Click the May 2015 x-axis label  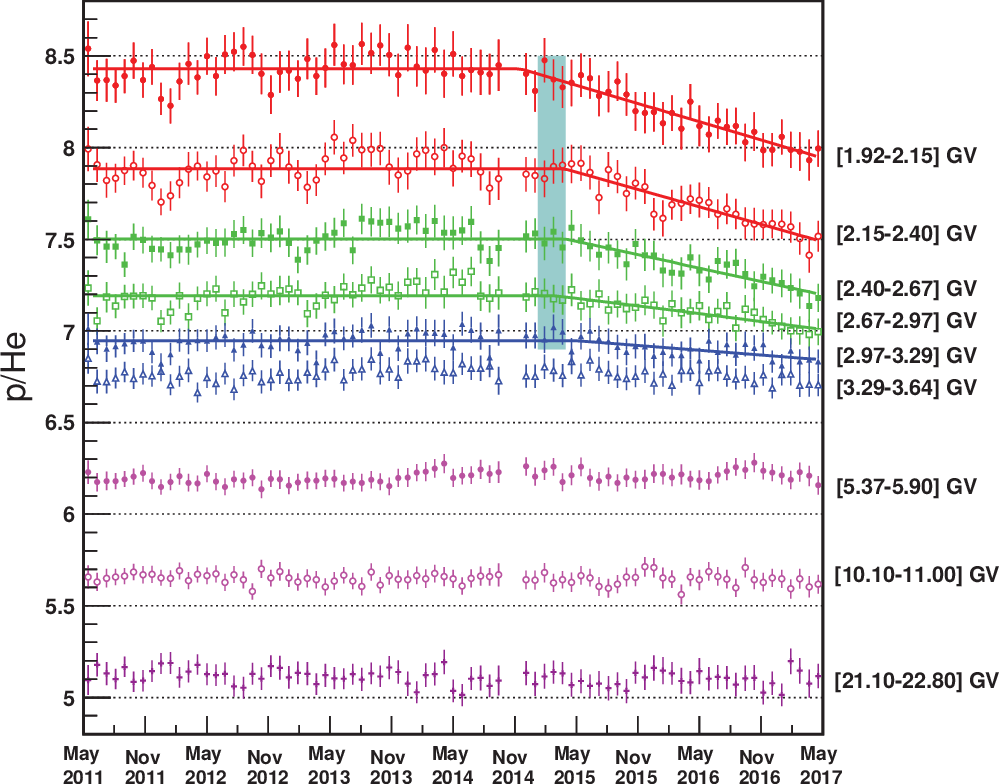[x=574, y=765]
